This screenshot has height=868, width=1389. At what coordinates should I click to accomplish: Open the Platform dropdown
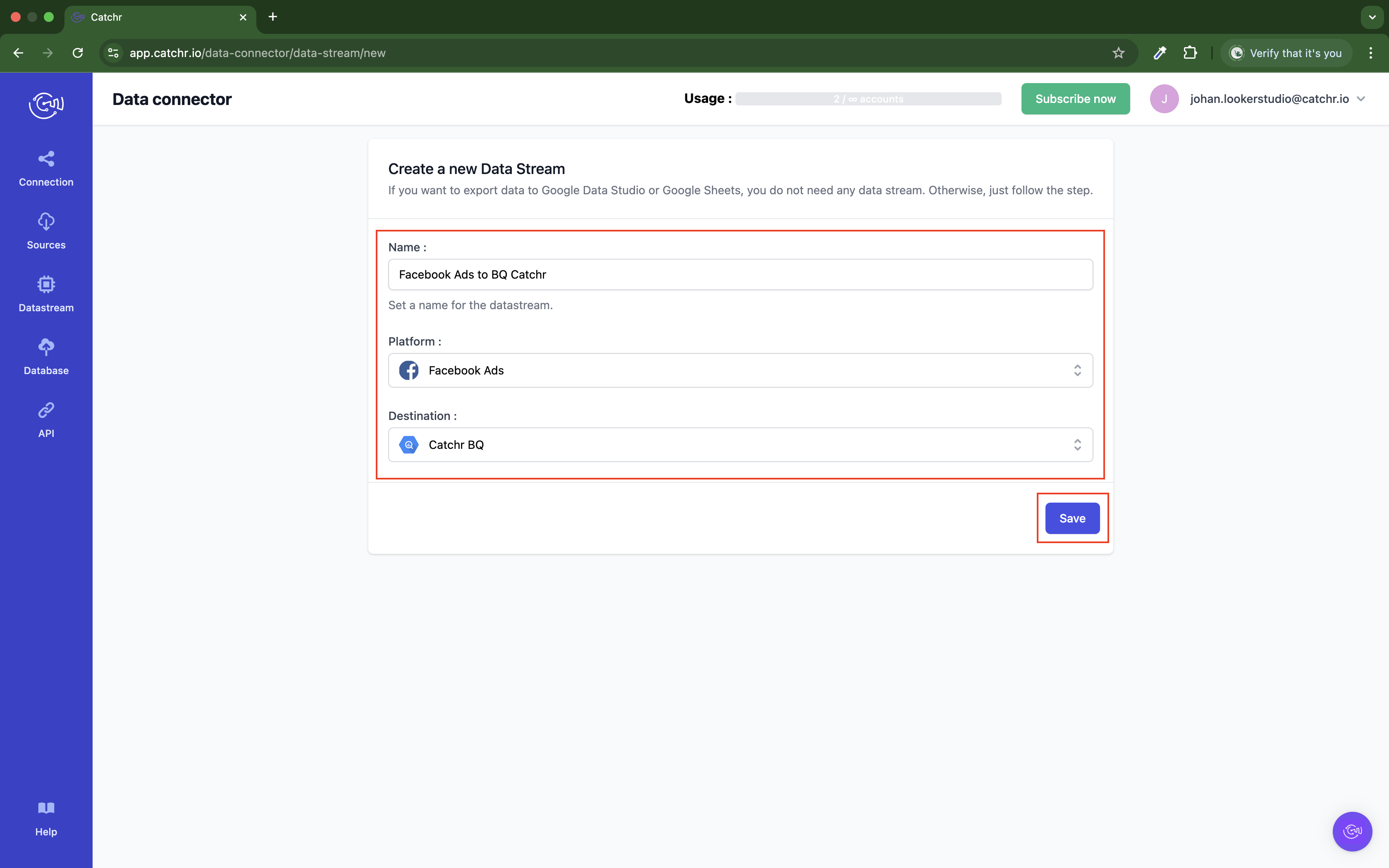(740, 370)
